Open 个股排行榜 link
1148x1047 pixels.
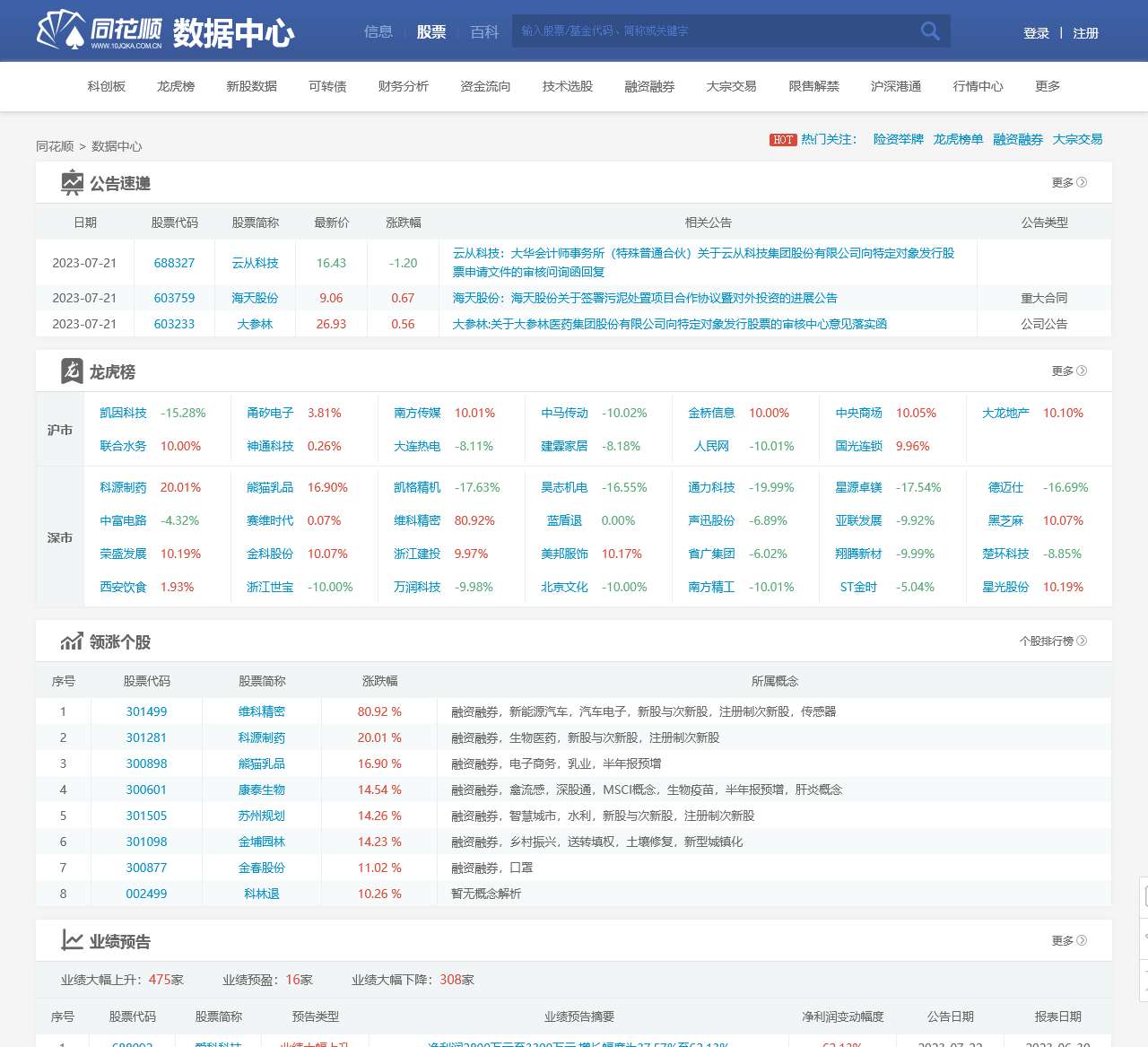[1053, 641]
